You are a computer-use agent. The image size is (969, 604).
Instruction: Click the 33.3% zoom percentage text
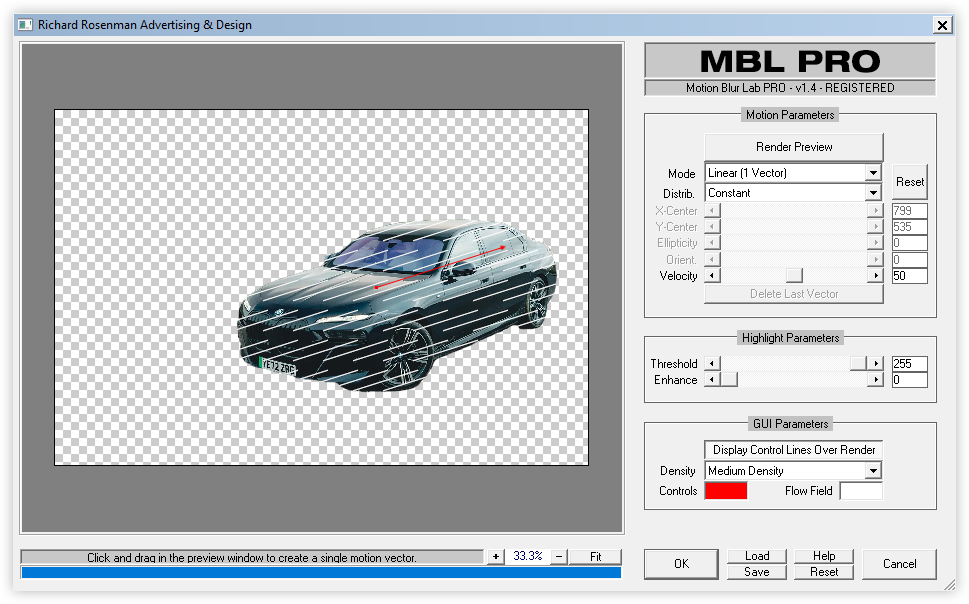[527, 556]
